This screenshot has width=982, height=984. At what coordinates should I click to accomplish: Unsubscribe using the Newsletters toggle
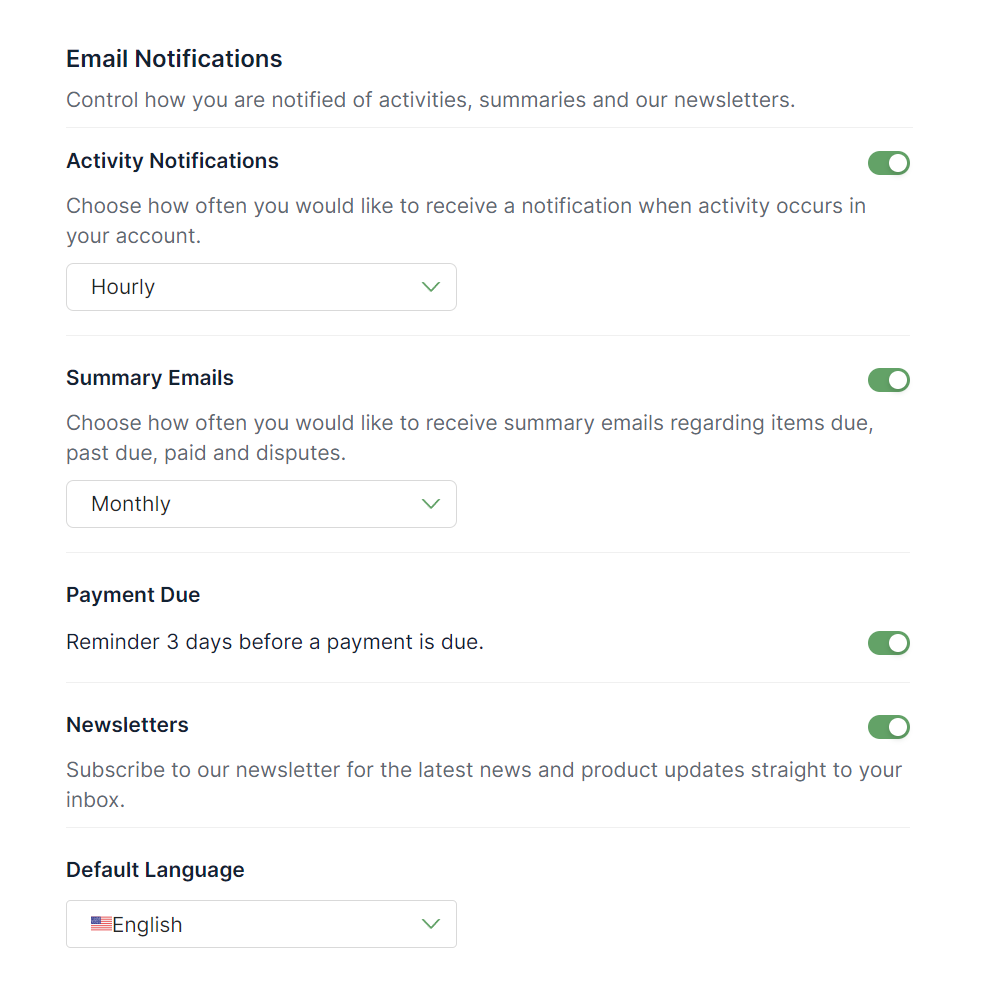pos(889,727)
